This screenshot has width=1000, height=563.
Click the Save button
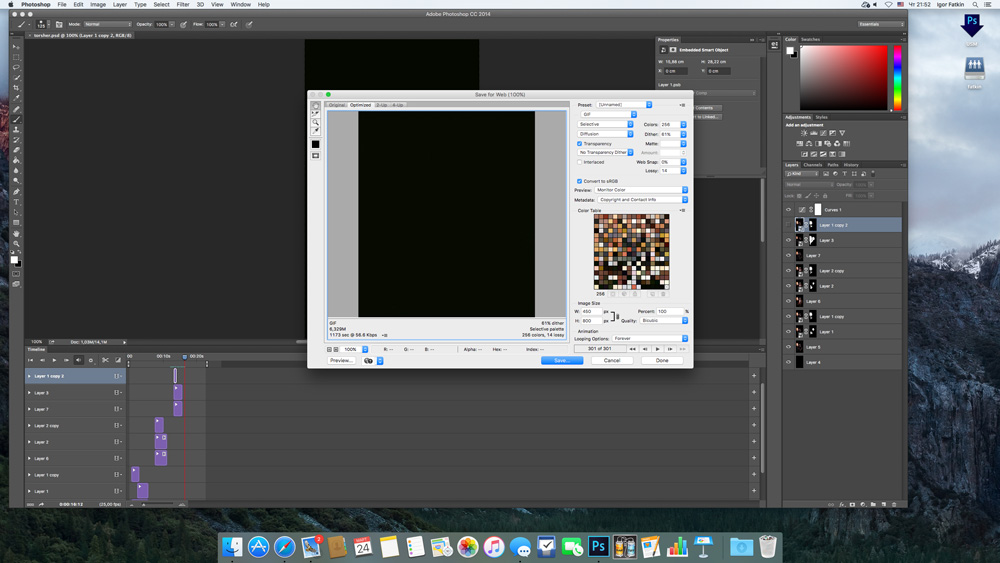pos(561,360)
